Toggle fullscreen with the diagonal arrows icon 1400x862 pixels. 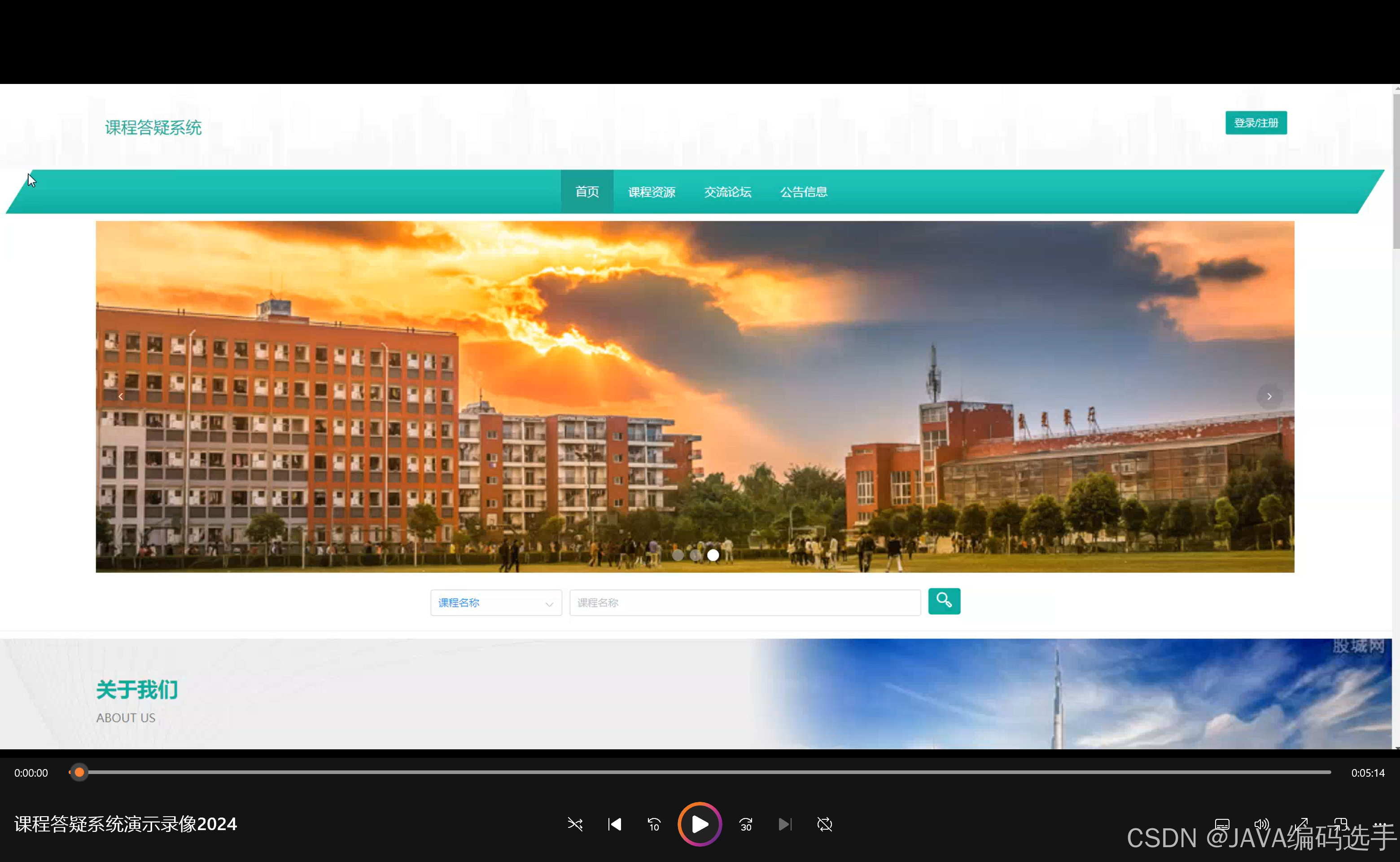1301,824
